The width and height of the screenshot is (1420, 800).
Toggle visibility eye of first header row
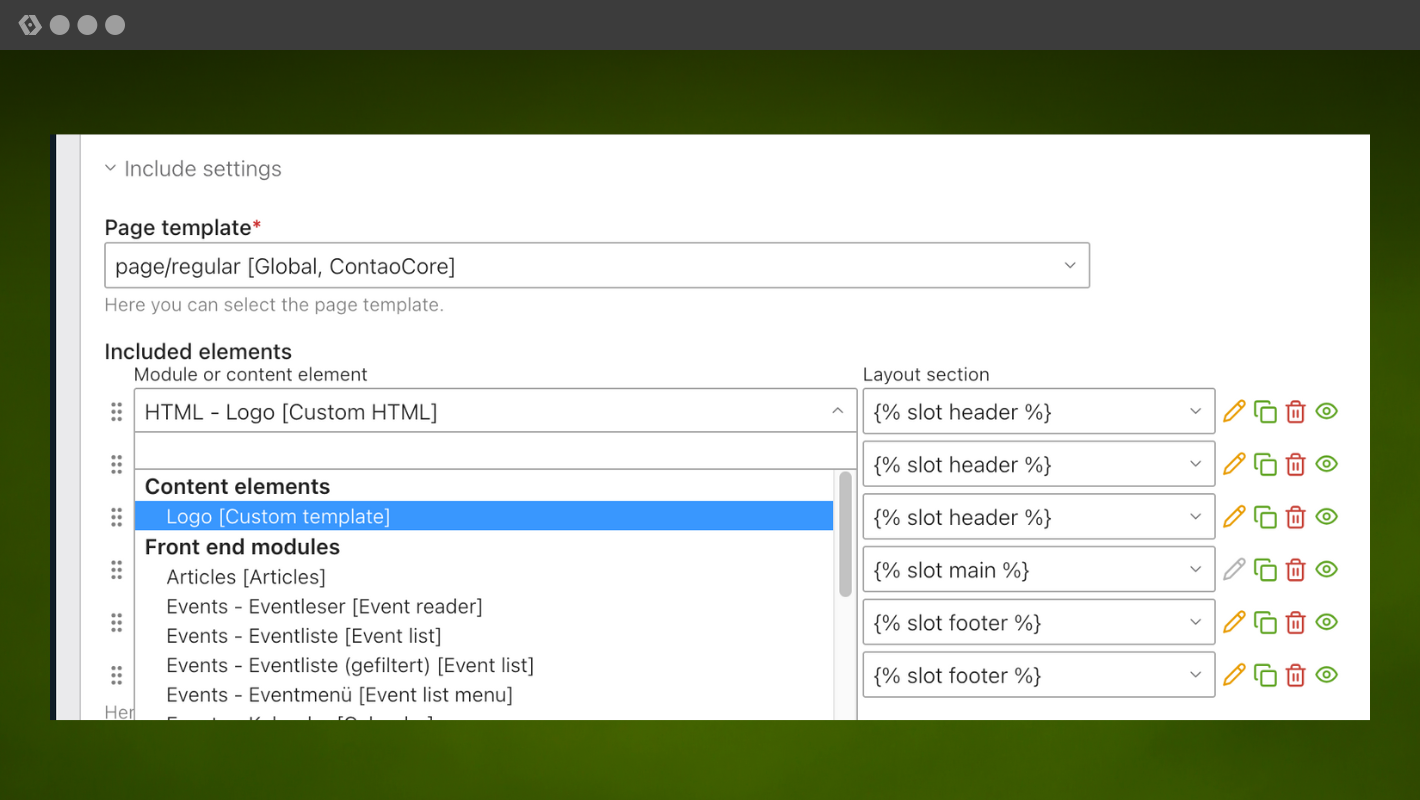click(x=1326, y=411)
